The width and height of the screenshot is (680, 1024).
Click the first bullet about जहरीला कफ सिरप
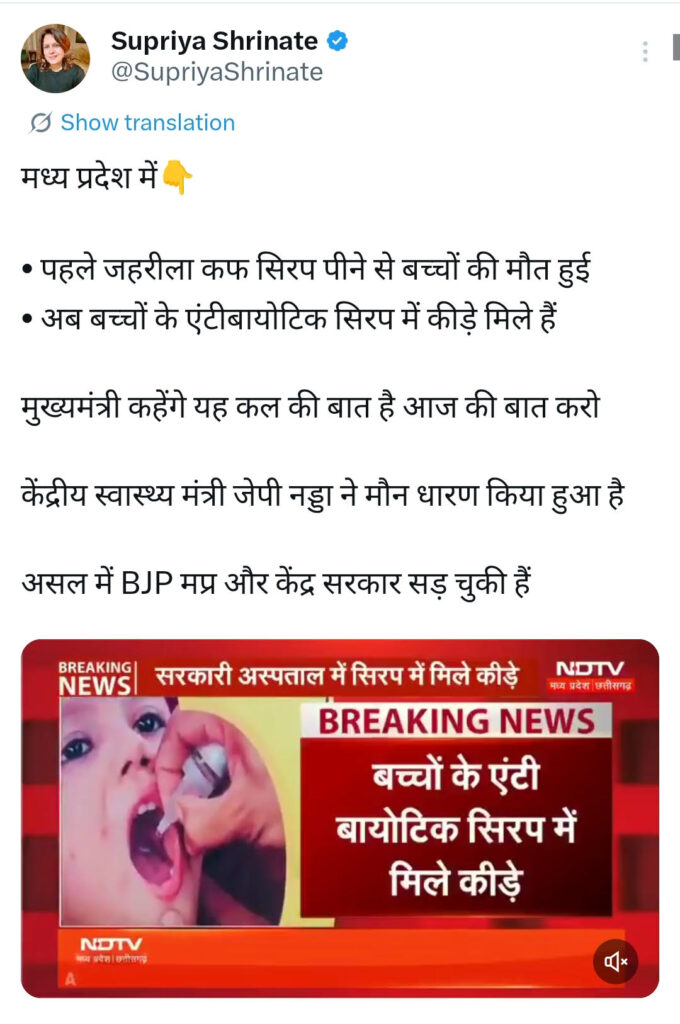coord(306,268)
